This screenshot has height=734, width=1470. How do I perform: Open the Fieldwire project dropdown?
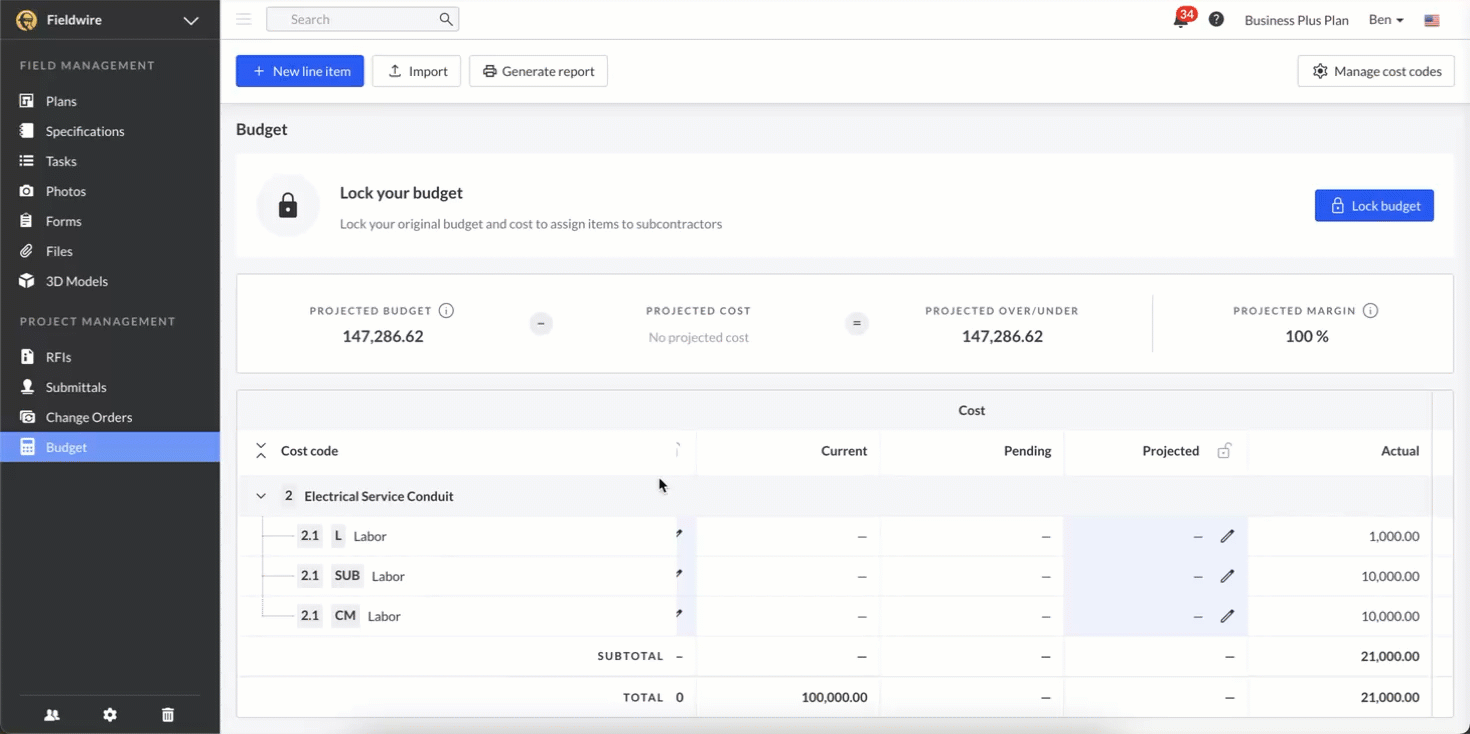[x=190, y=20]
